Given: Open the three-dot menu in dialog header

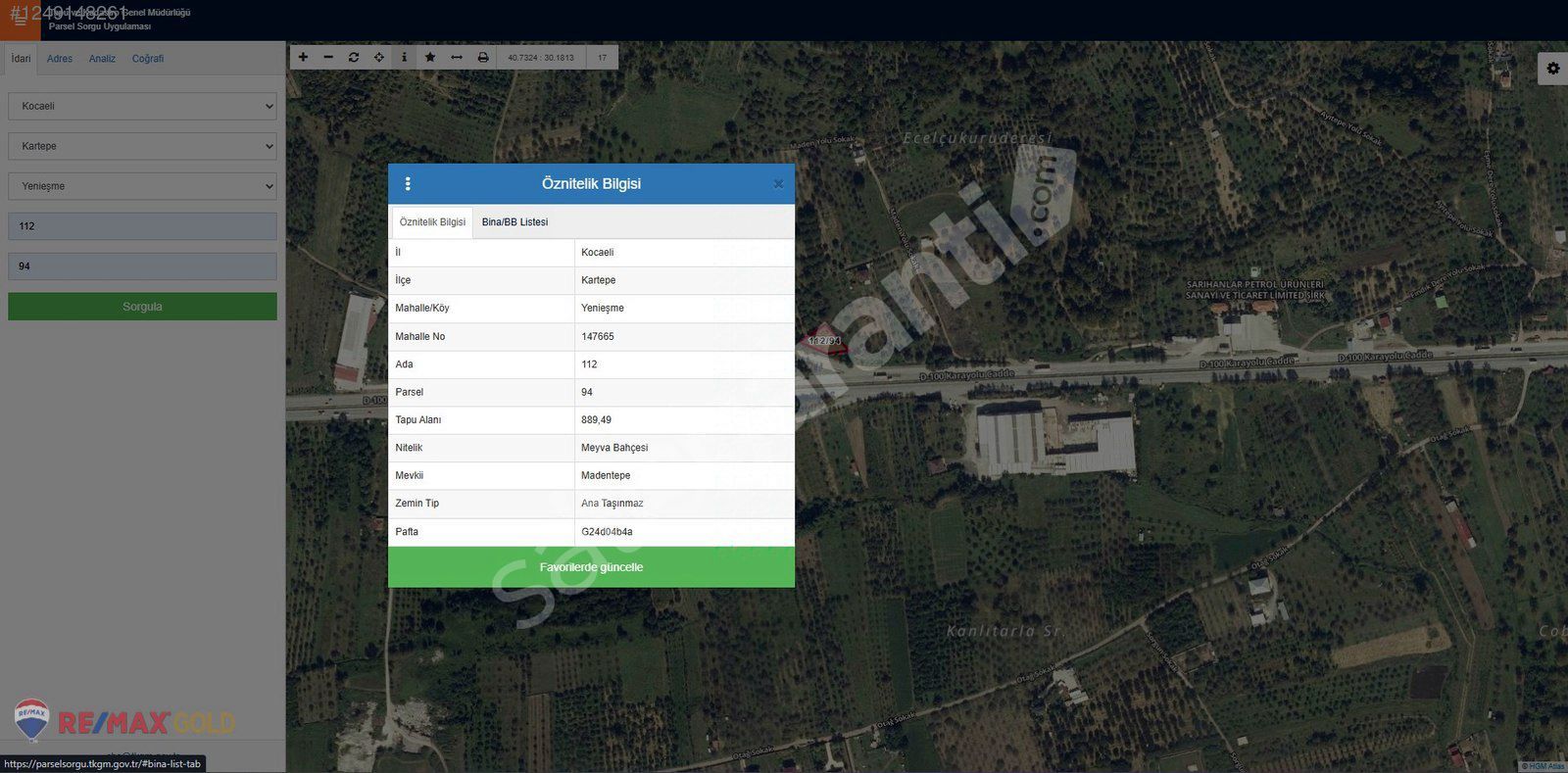Looking at the screenshot, I should [408, 184].
